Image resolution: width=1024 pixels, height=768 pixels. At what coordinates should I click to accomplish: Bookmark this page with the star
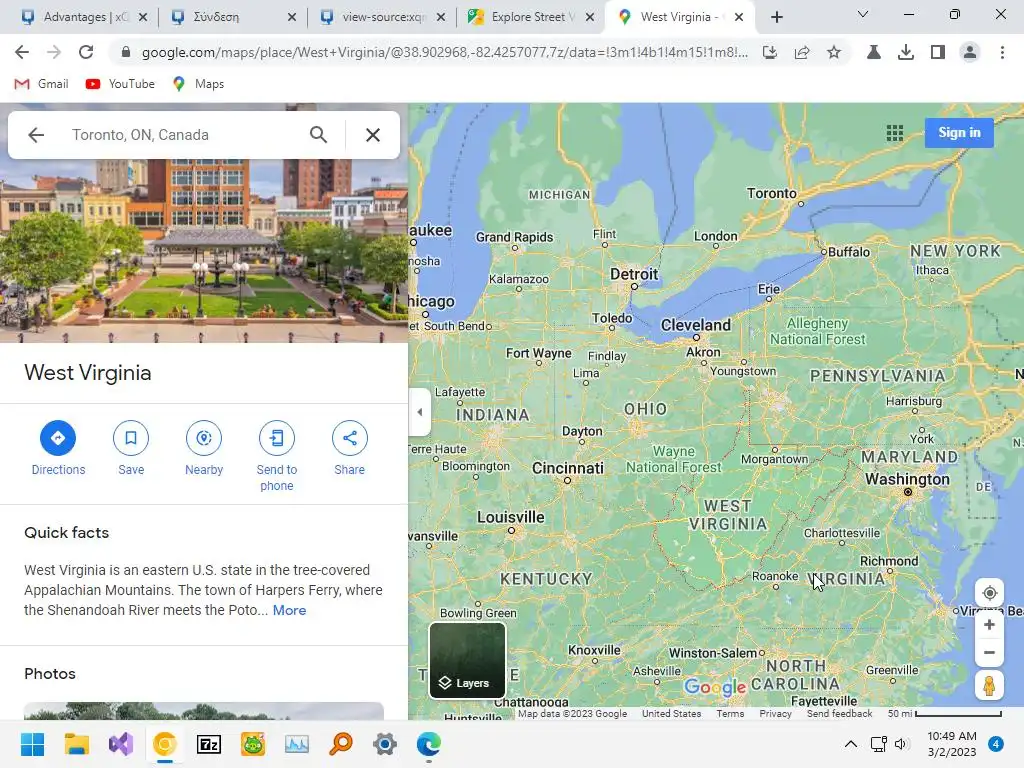coord(834,52)
